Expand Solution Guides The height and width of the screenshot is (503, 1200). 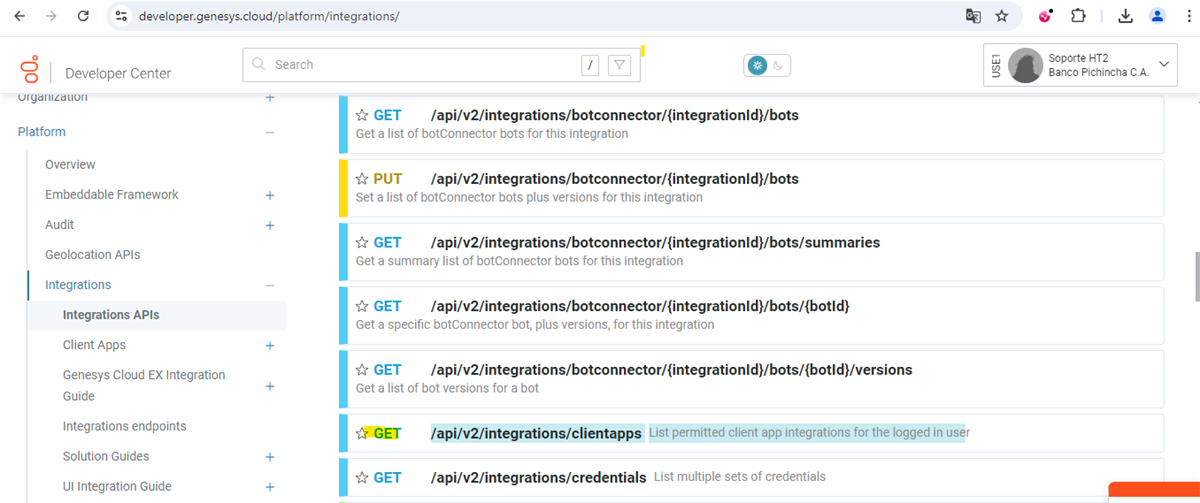[x=269, y=456]
